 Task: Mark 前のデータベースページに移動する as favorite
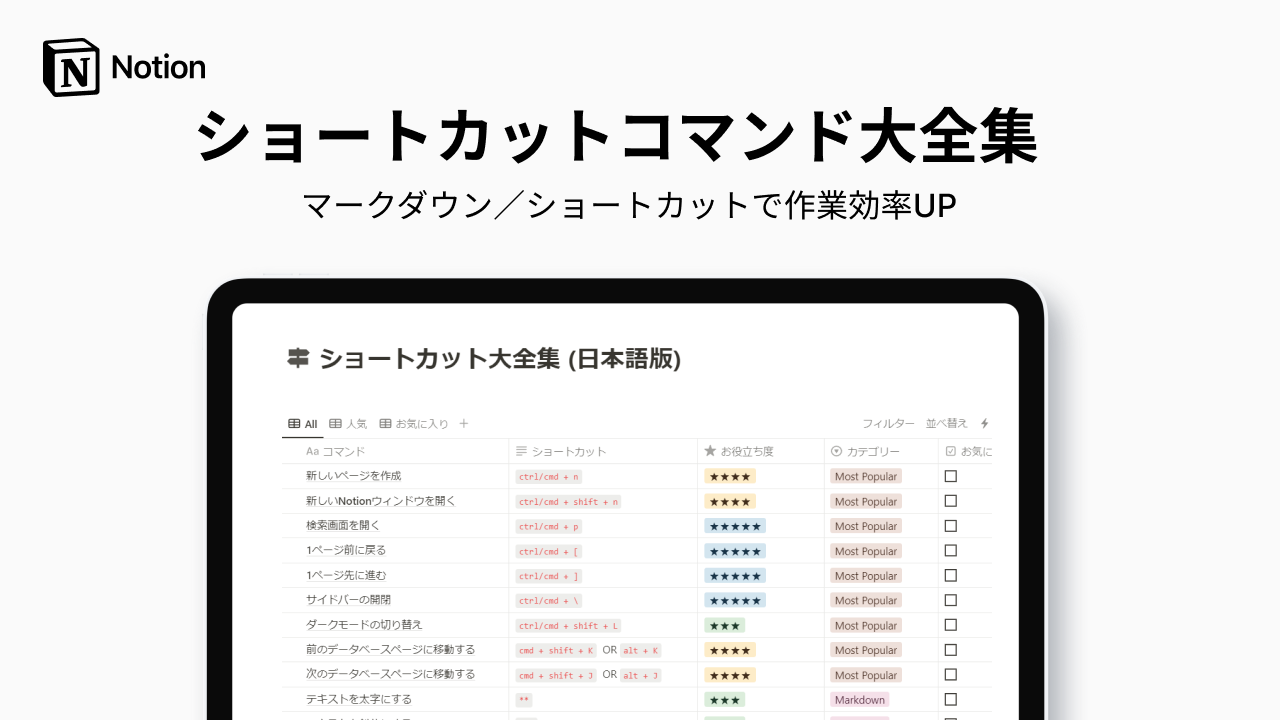951,650
